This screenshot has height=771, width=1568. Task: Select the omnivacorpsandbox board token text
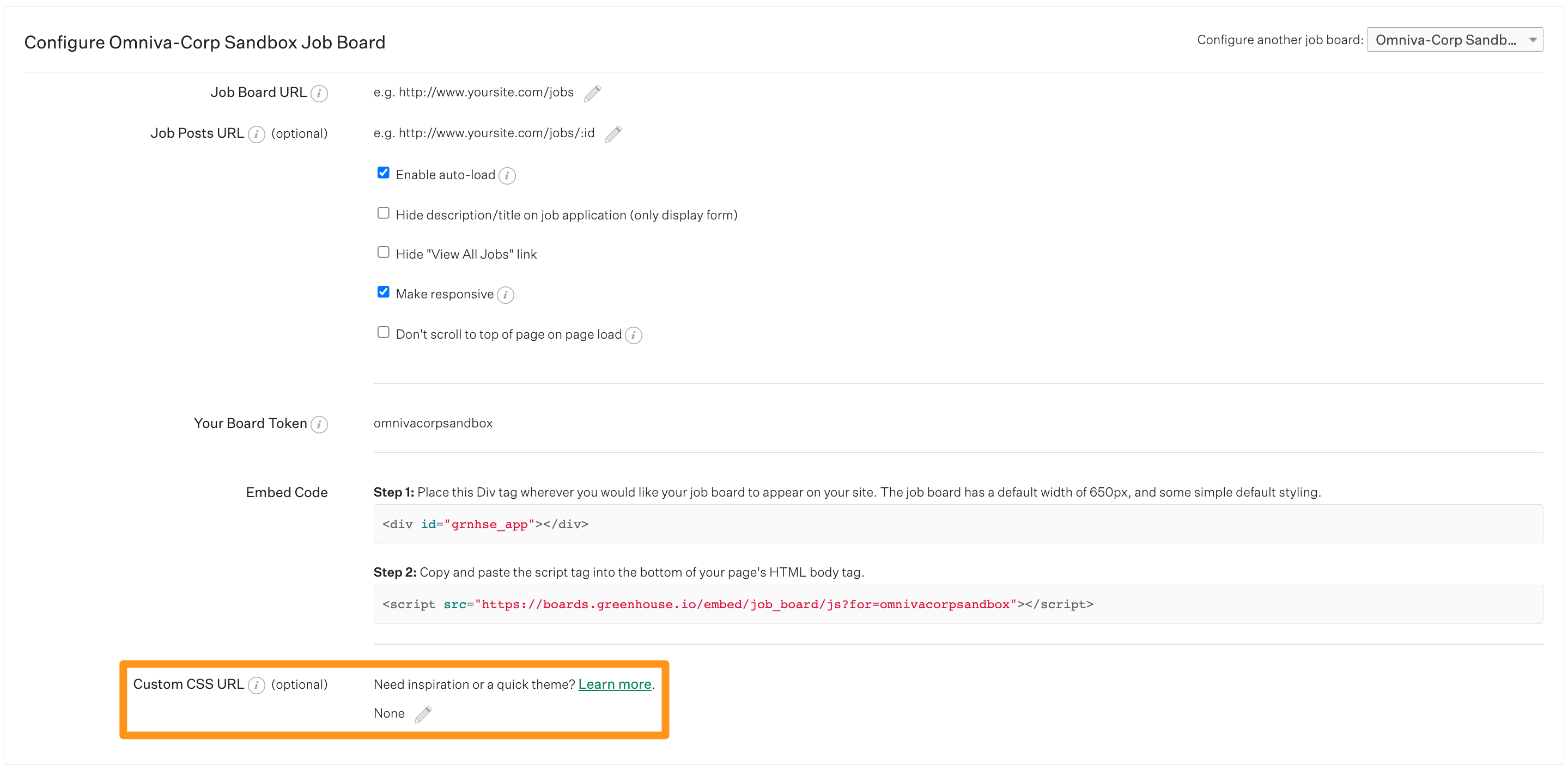click(x=433, y=423)
